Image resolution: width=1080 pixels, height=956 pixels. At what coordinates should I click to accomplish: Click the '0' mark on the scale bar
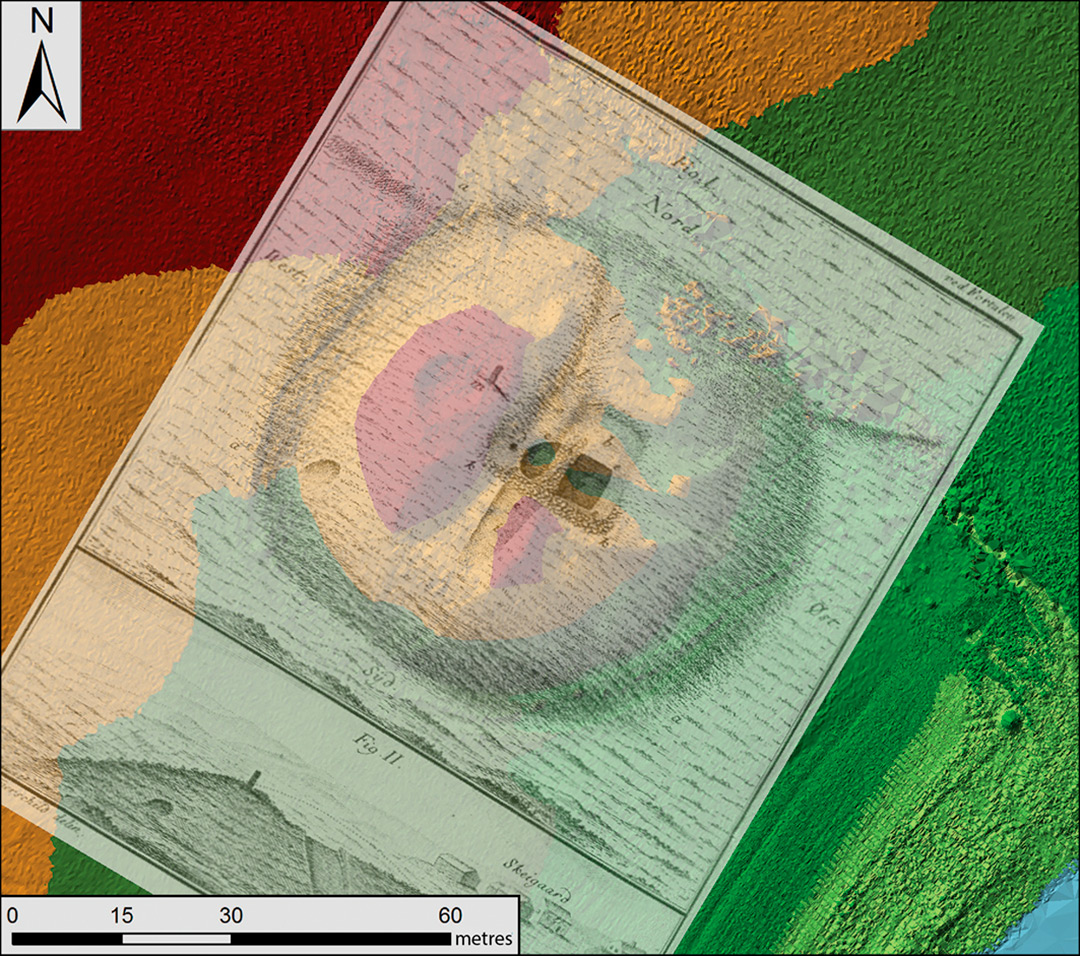point(13,915)
